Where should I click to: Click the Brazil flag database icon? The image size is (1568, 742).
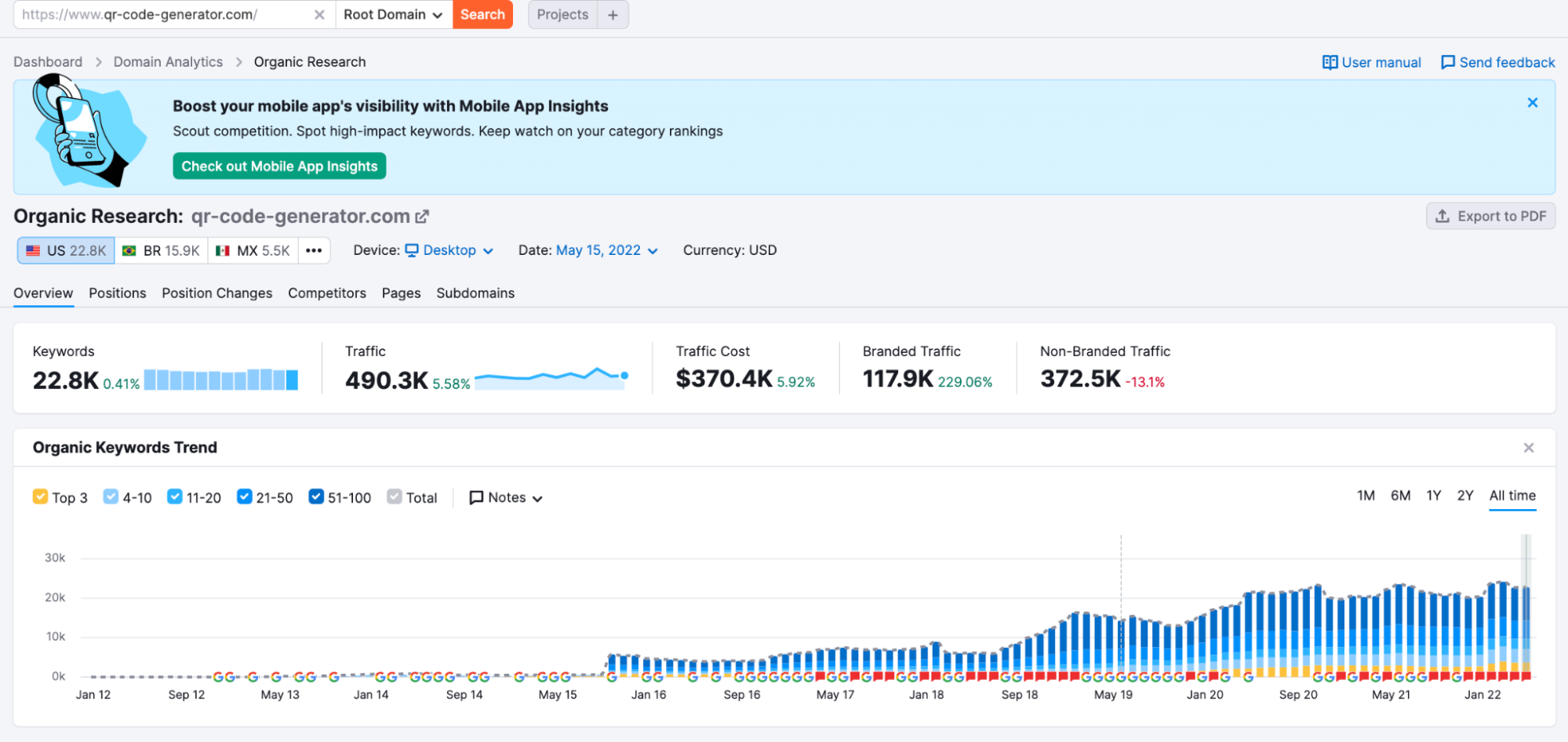point(129,251)
